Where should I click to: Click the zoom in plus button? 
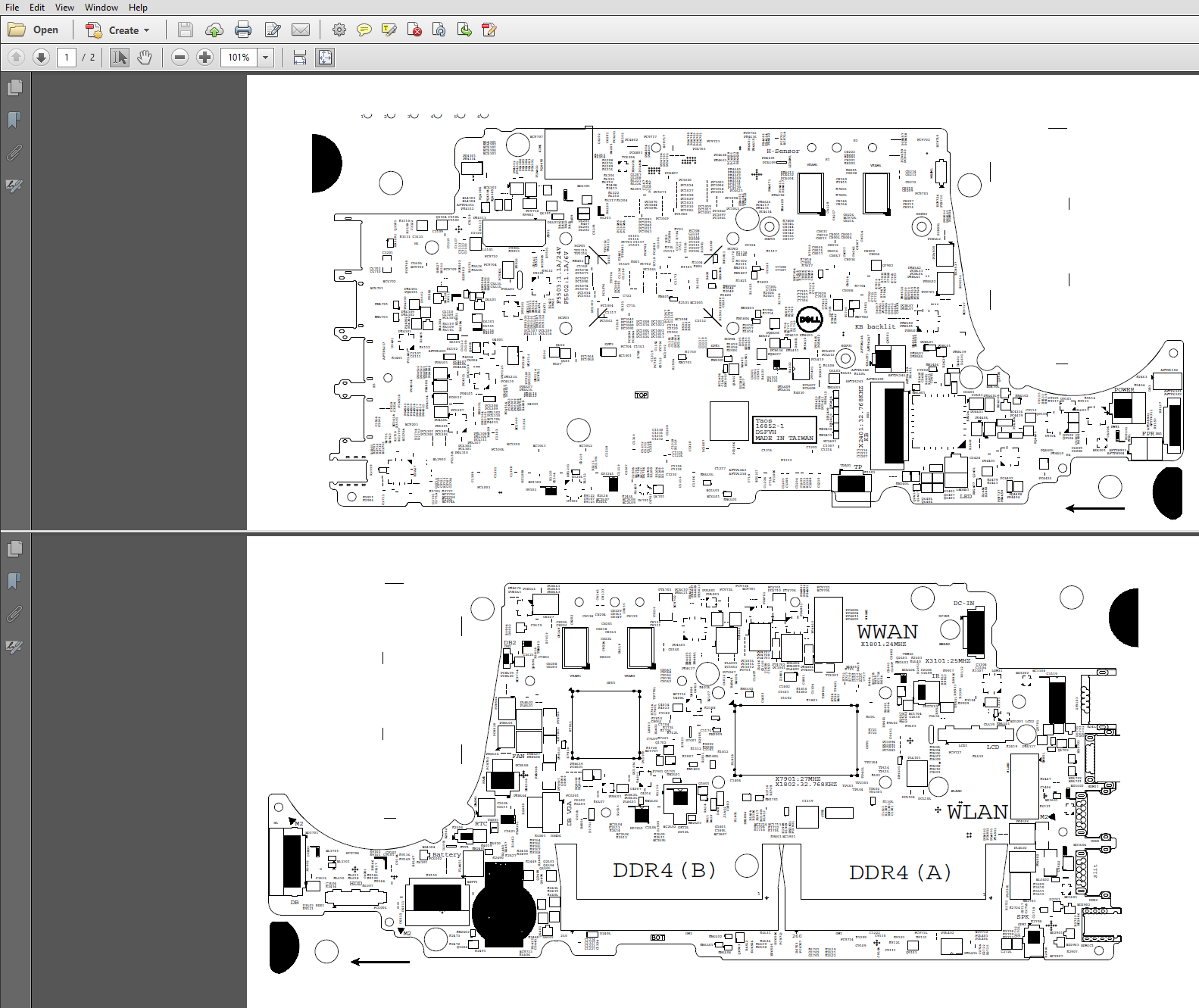(x=205, y=58)
